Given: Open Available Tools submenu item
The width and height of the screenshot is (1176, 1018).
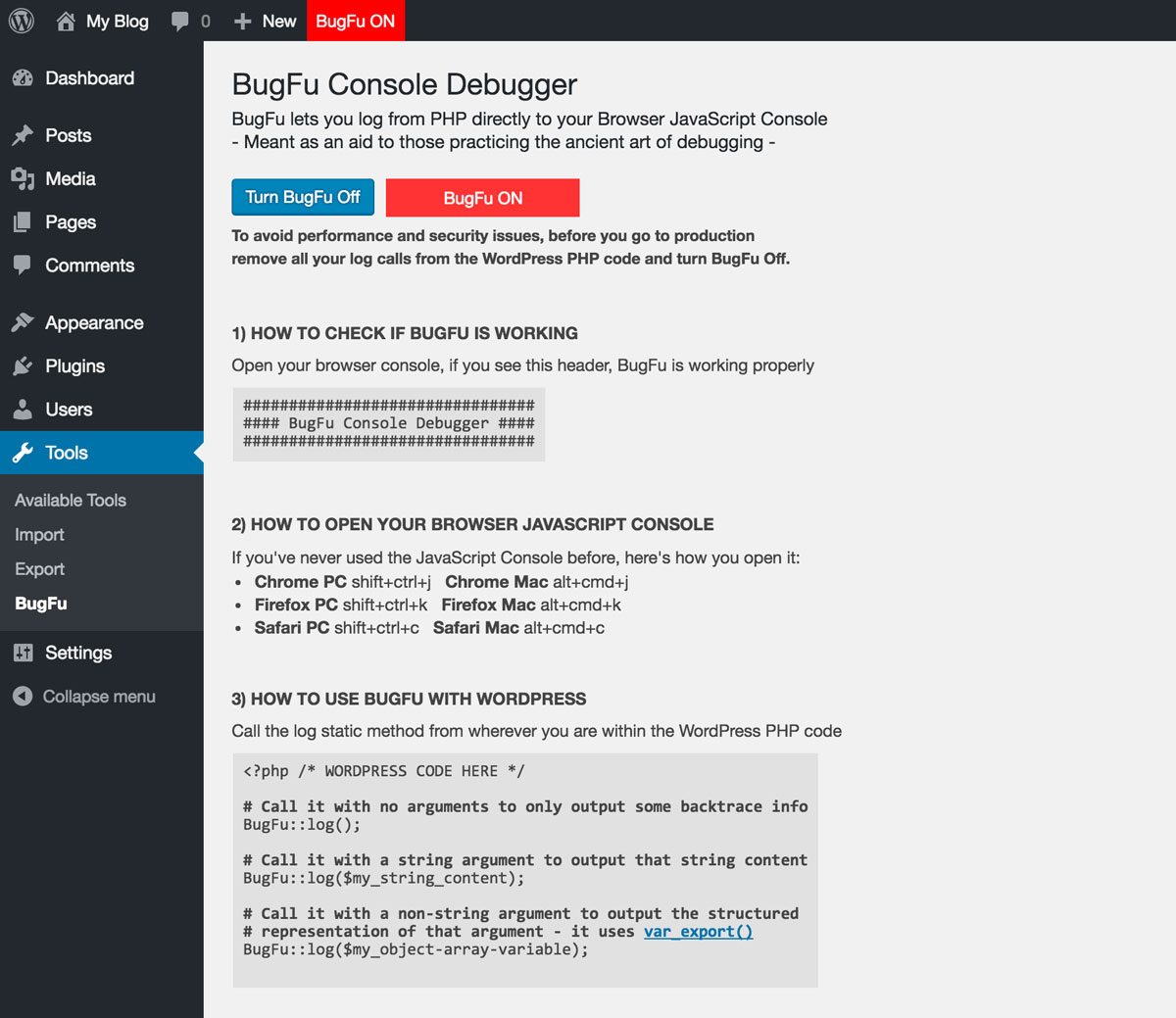Looking at the screenshot, I should [71, 500].
